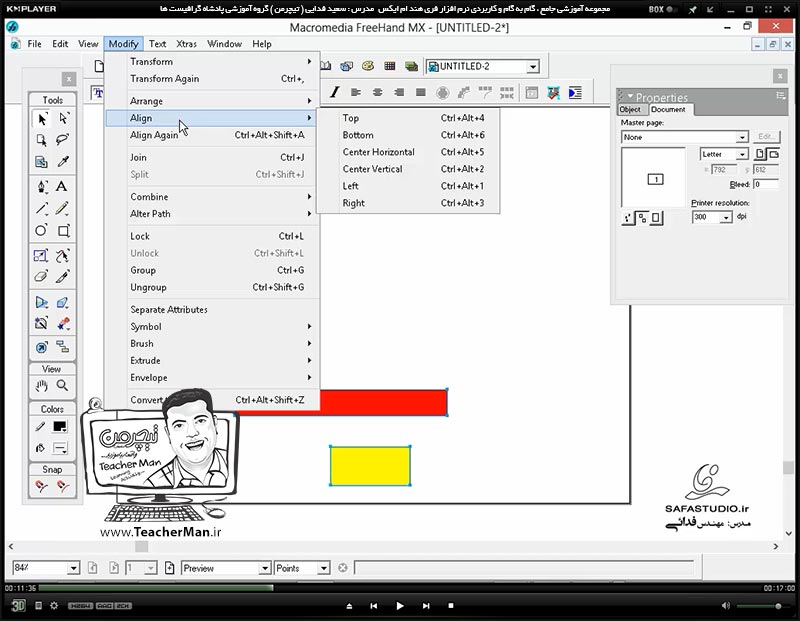Open the document name dropdown UNTITLED-2
This screenshot has width=800, height=621.
[533, 67]
